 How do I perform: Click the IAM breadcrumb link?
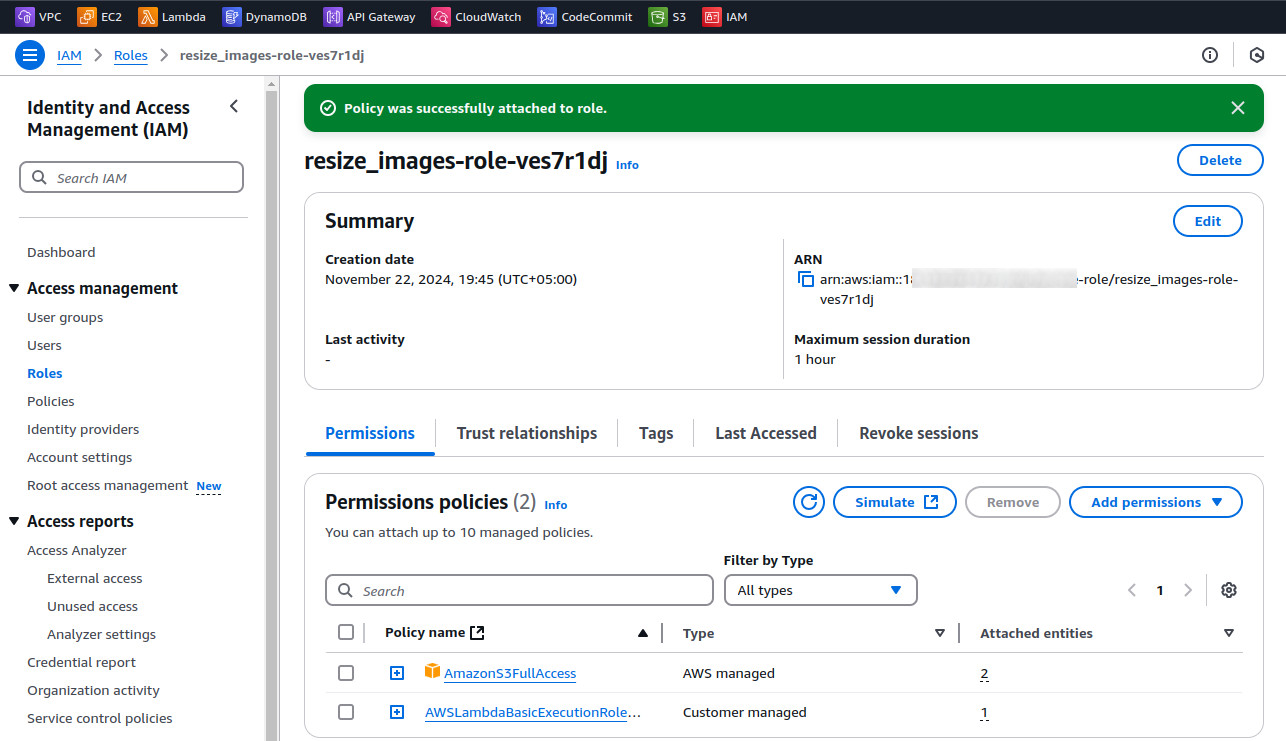click(69, 55)
